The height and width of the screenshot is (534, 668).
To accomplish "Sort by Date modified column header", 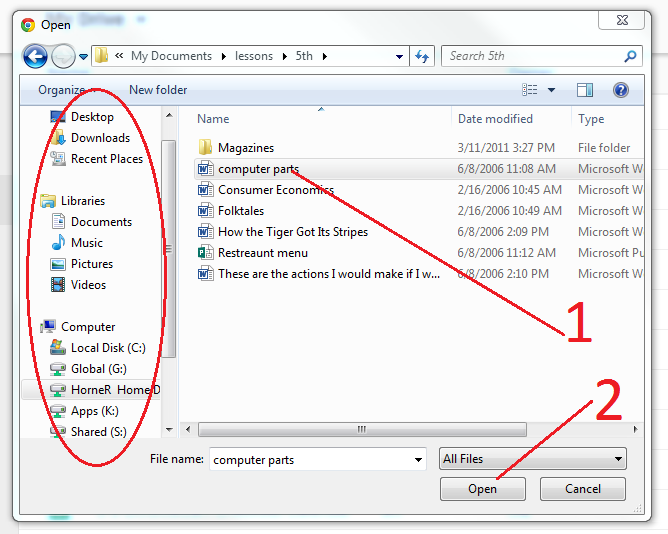I will tap(495, 119).
